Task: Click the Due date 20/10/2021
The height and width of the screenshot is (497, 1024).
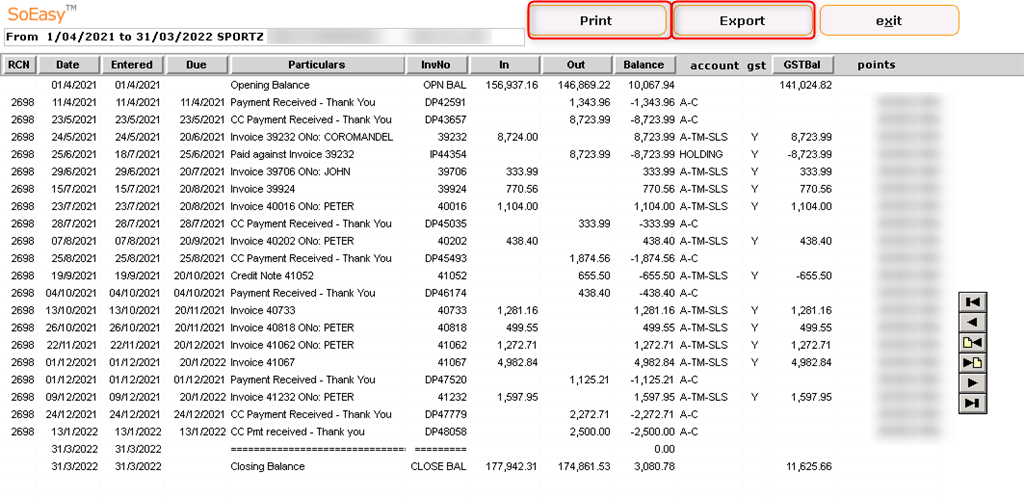Action: 199,276
